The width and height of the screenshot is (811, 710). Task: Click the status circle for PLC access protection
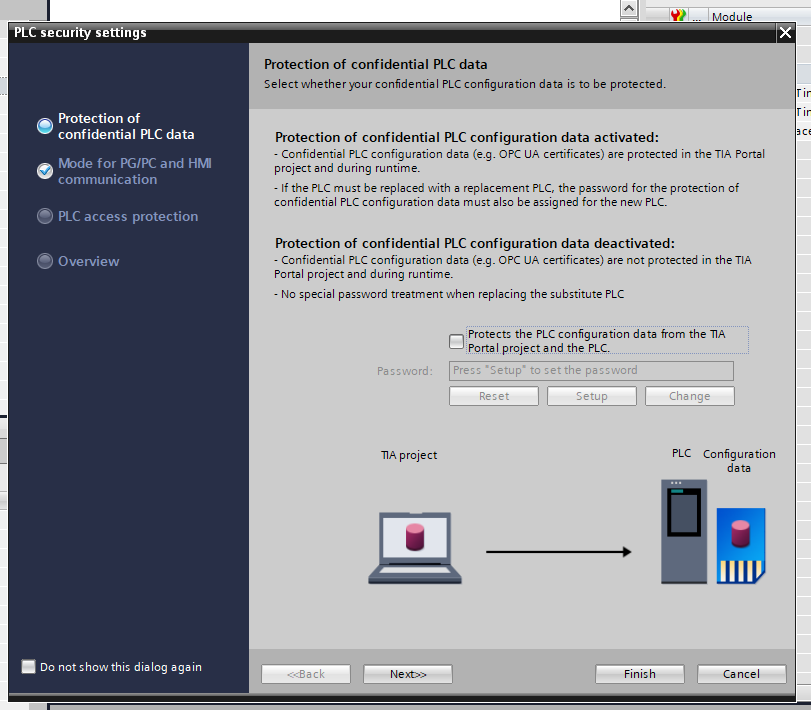(x=45, y=216)
